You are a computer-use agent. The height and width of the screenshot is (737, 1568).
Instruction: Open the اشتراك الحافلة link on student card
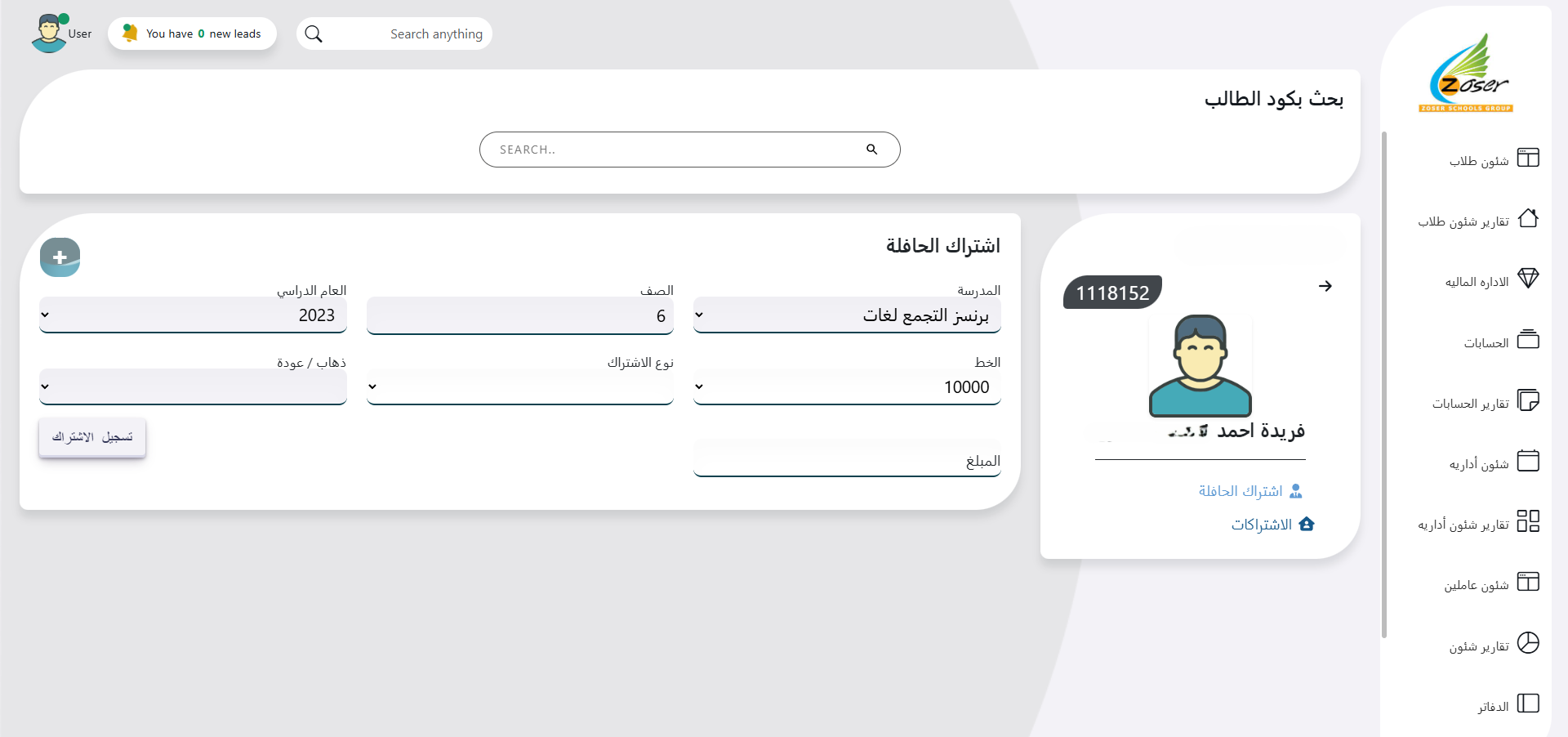1241,491
